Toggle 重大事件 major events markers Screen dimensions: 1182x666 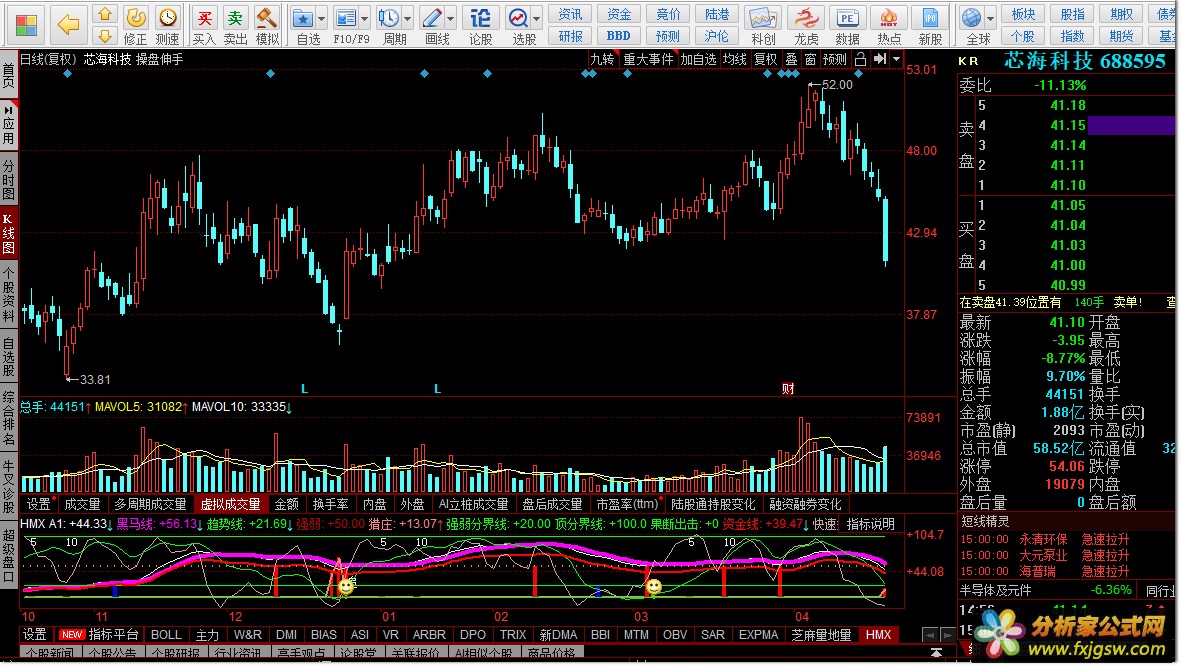click(648, 59)
